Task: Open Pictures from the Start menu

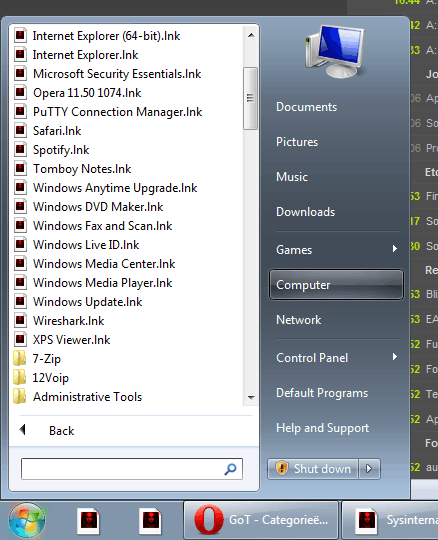Action: click(297, 142)
